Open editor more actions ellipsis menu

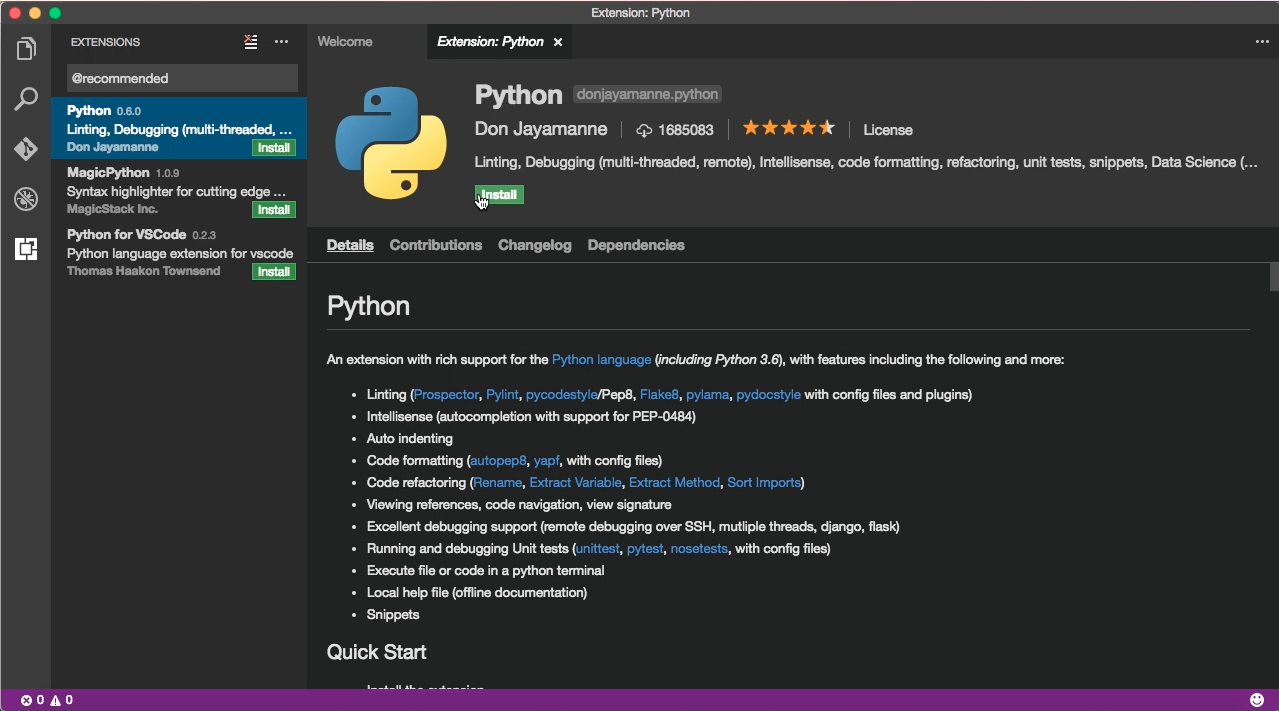[x=1262, y=42]
